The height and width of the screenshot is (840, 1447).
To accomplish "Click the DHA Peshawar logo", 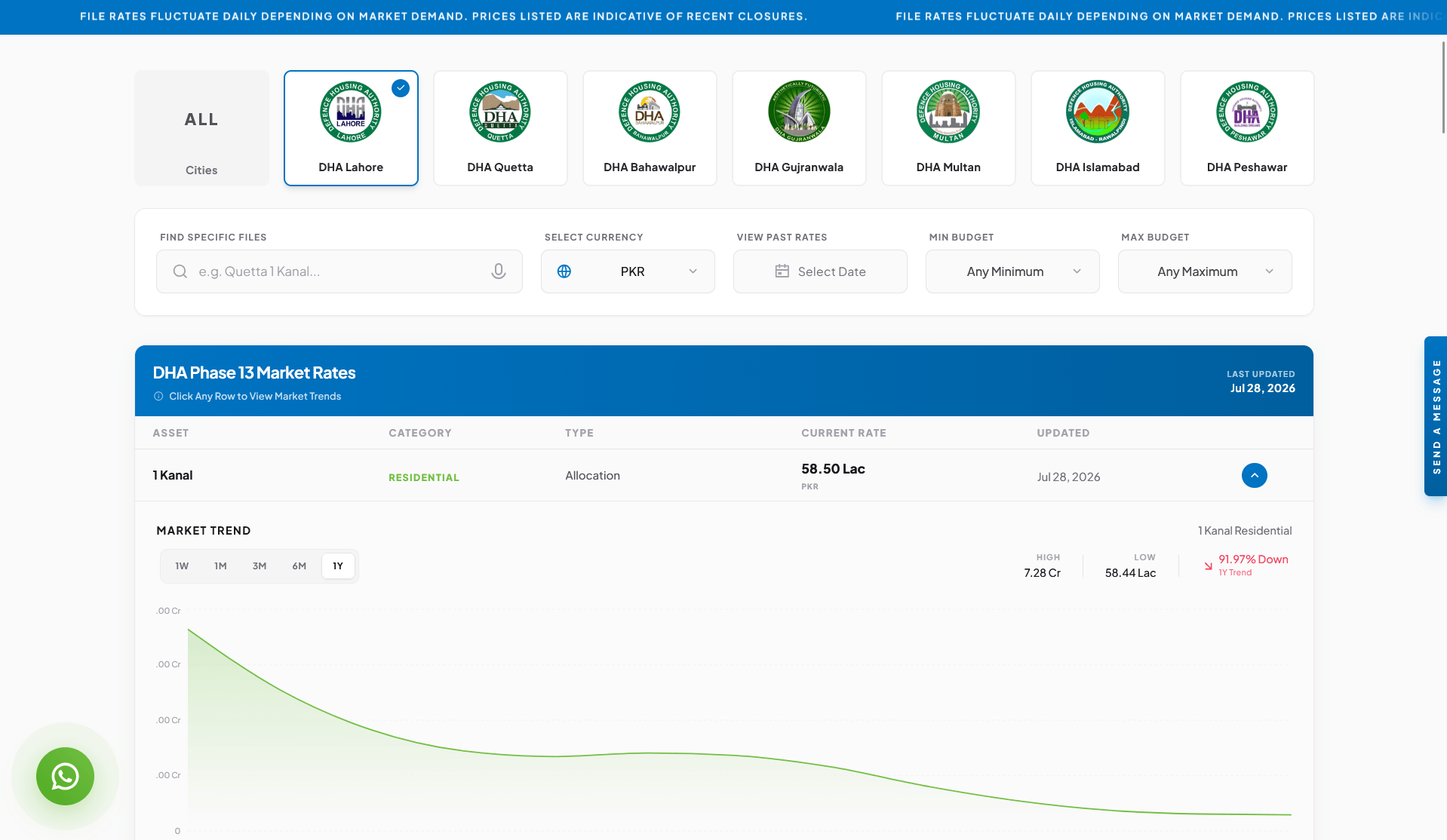I will (1247, 112).
